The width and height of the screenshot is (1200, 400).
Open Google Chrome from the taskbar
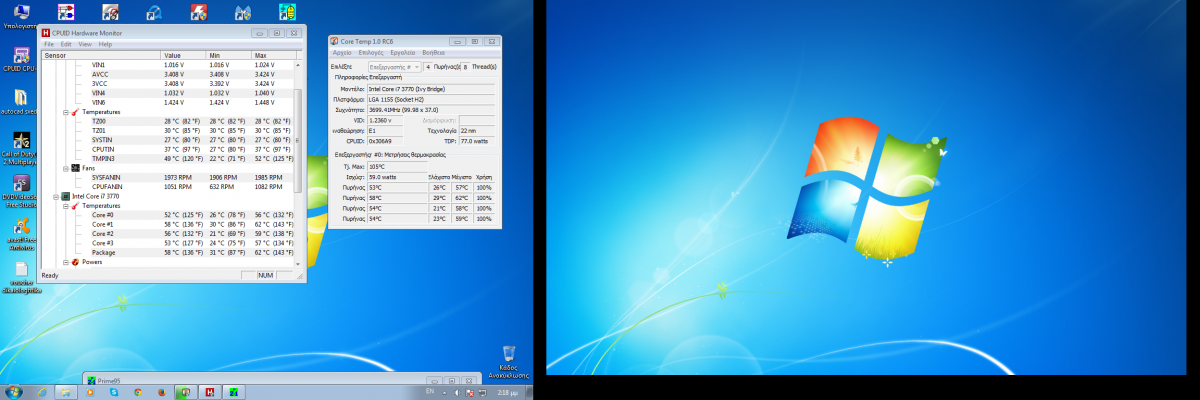(138, 391)
